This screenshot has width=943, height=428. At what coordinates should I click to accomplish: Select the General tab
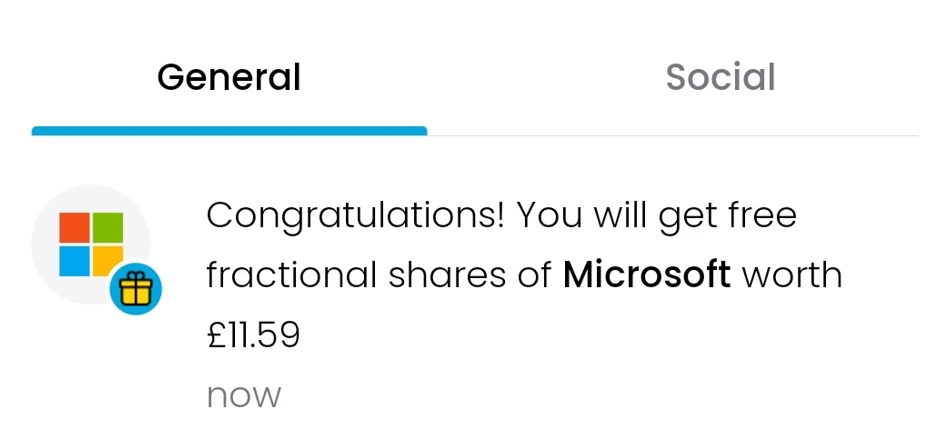tap(229, 78)
